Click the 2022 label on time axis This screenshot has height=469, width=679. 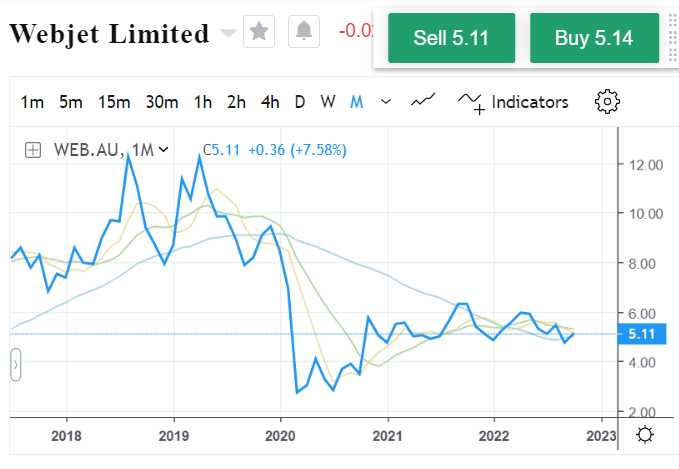pos(494,436)
